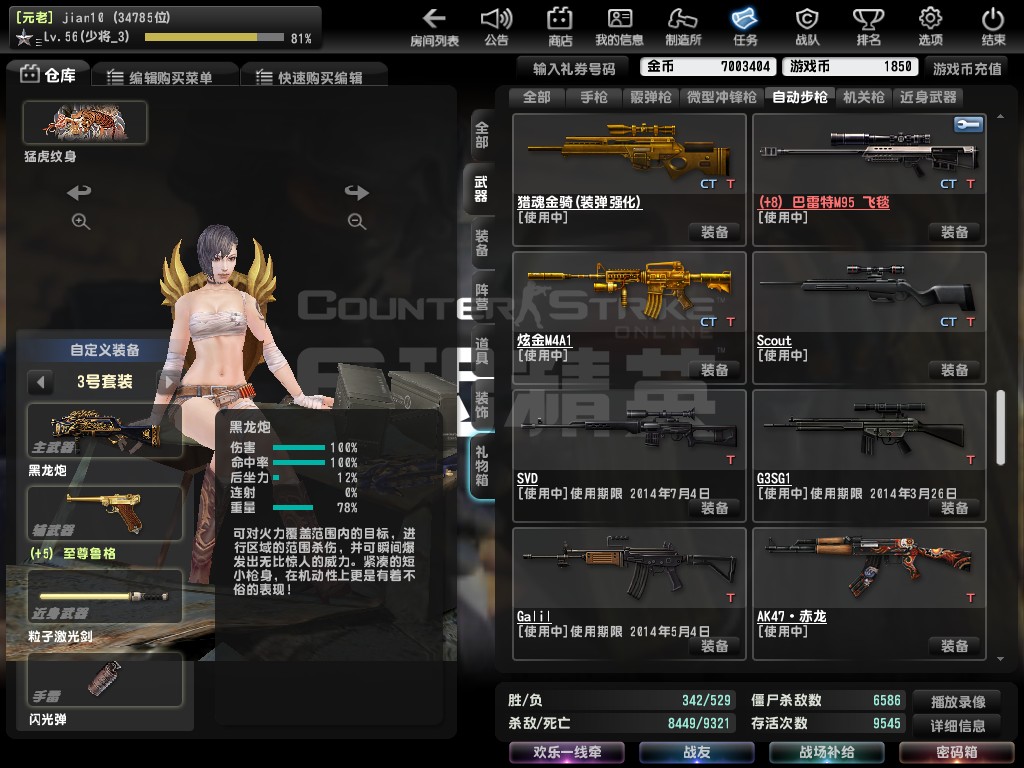Open the shop (商店) icon
This screenshot has height=768, width=1024.
560,26
